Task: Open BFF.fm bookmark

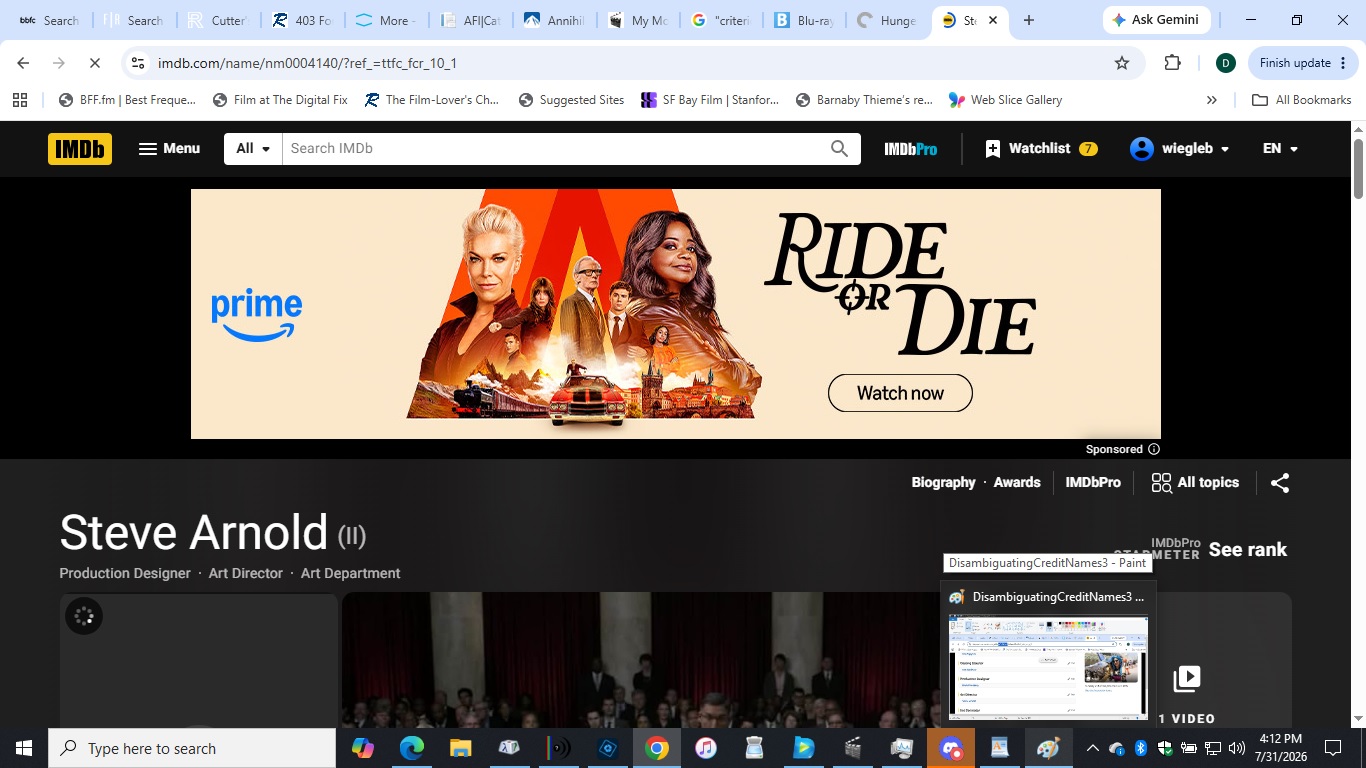Action: [128, 100]
